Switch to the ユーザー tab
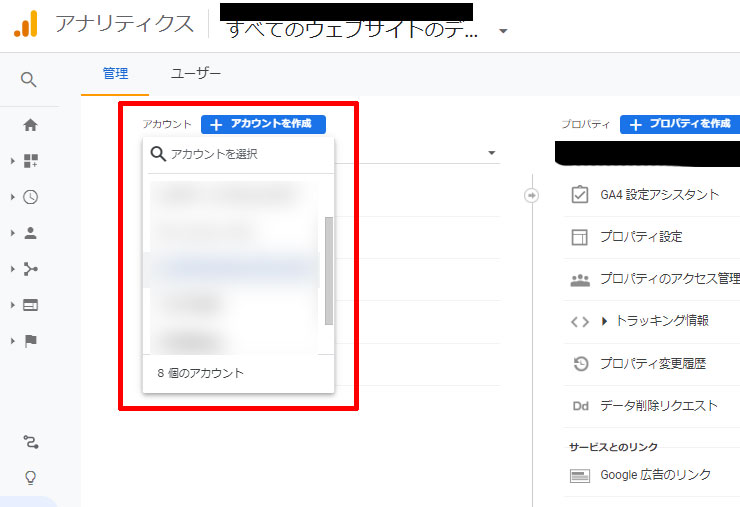This screenshot has width=740, height=507. tap(195, 74)
